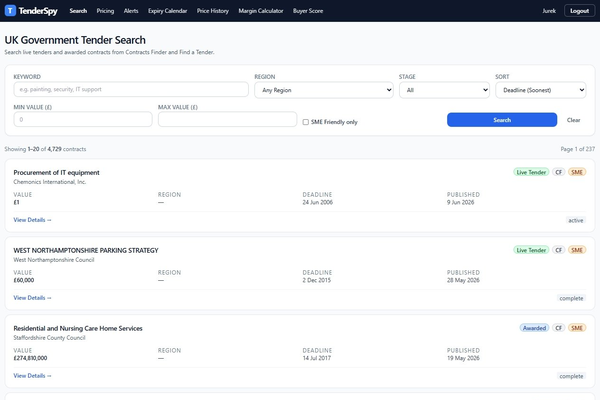Click the Max Value input field
600x400 pixels.
pyautogui.click(x=227, y=119)
